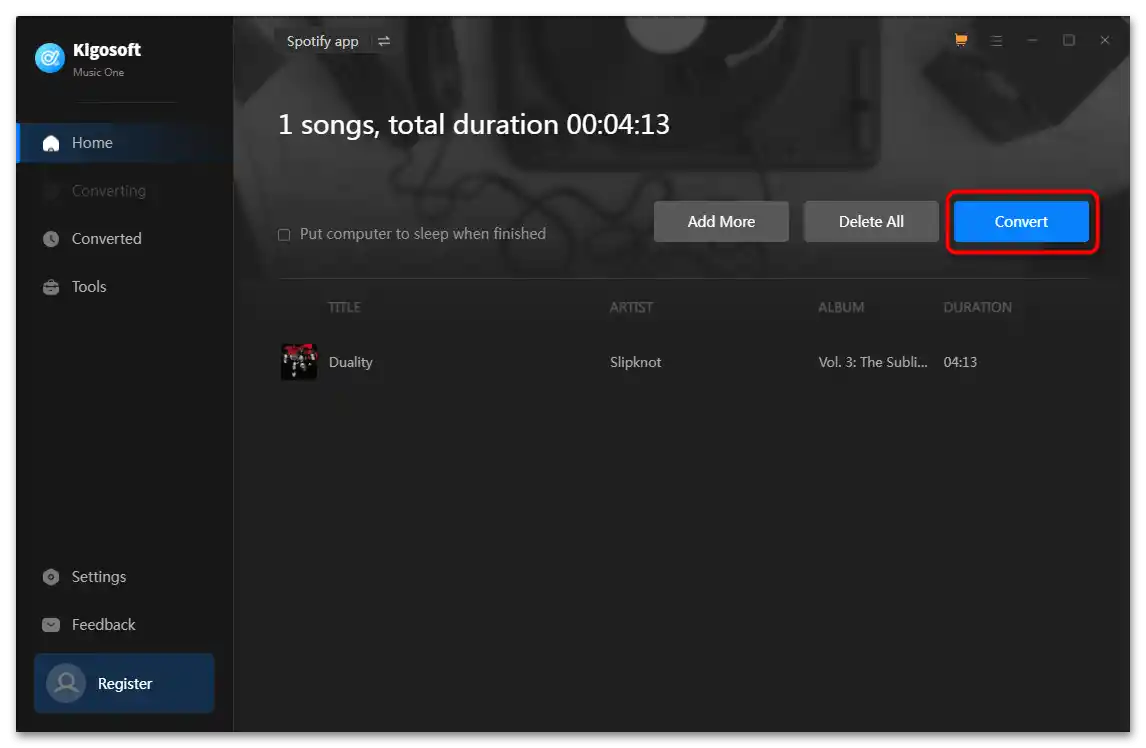Click the Slipknot artist cell
The height and width of the screenshot is (748, 1146).
coord(635,362)
